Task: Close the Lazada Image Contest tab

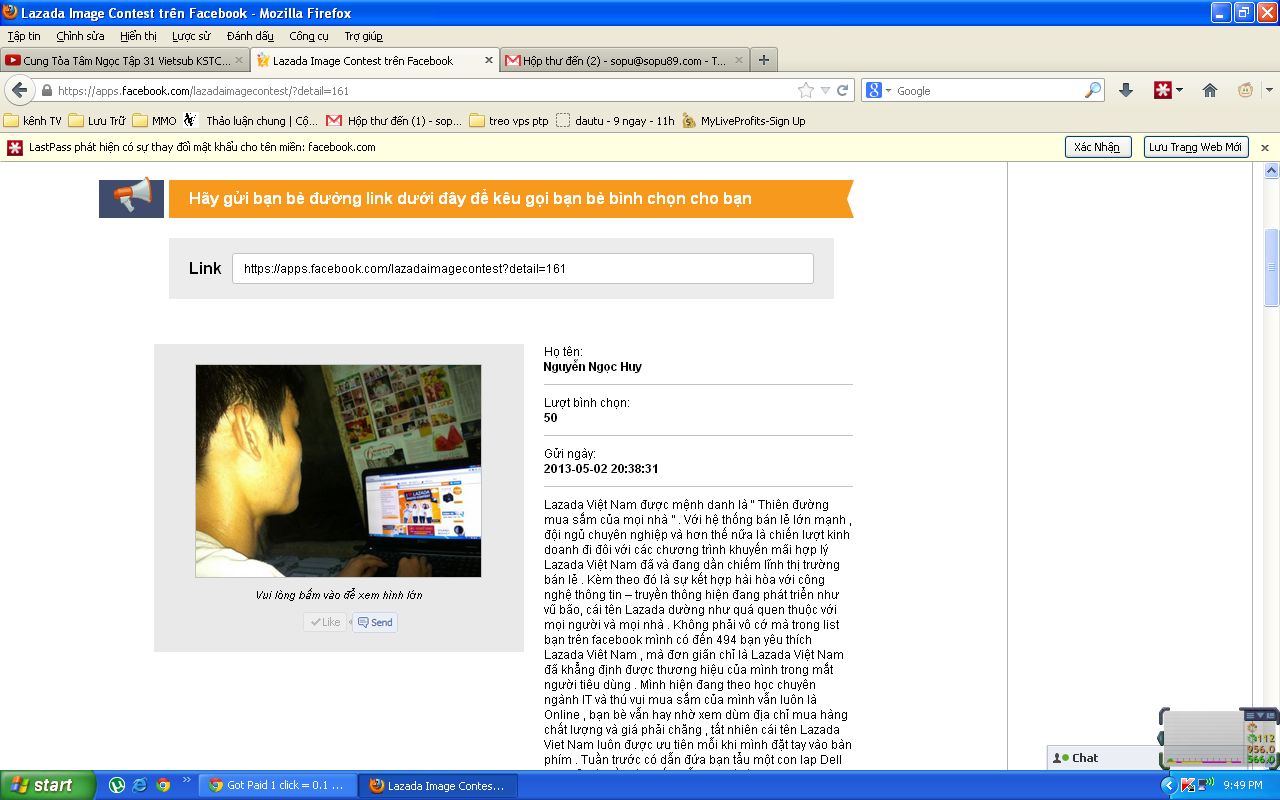Action: 488,60
